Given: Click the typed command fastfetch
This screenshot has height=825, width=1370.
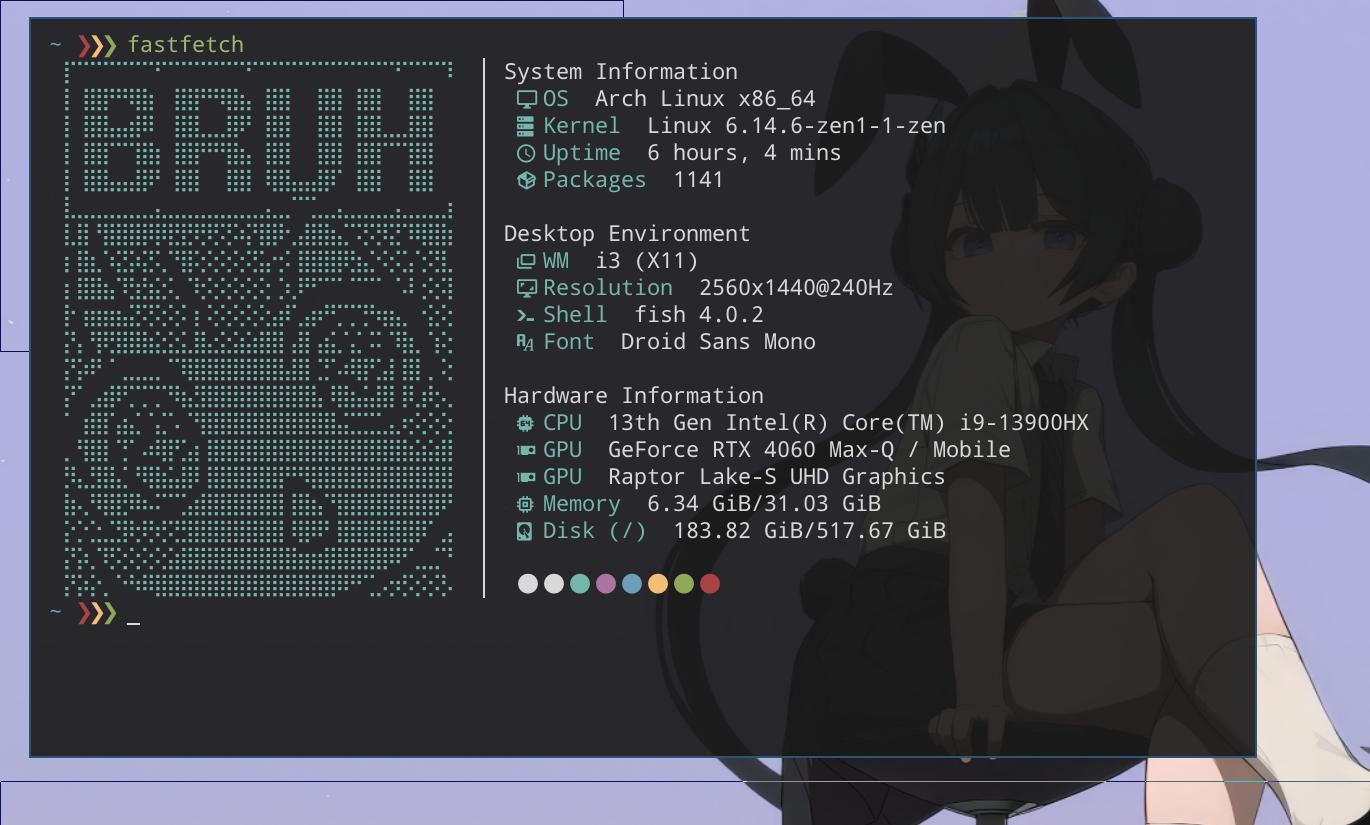Looking at the screenshot, I should coord(186,45).
